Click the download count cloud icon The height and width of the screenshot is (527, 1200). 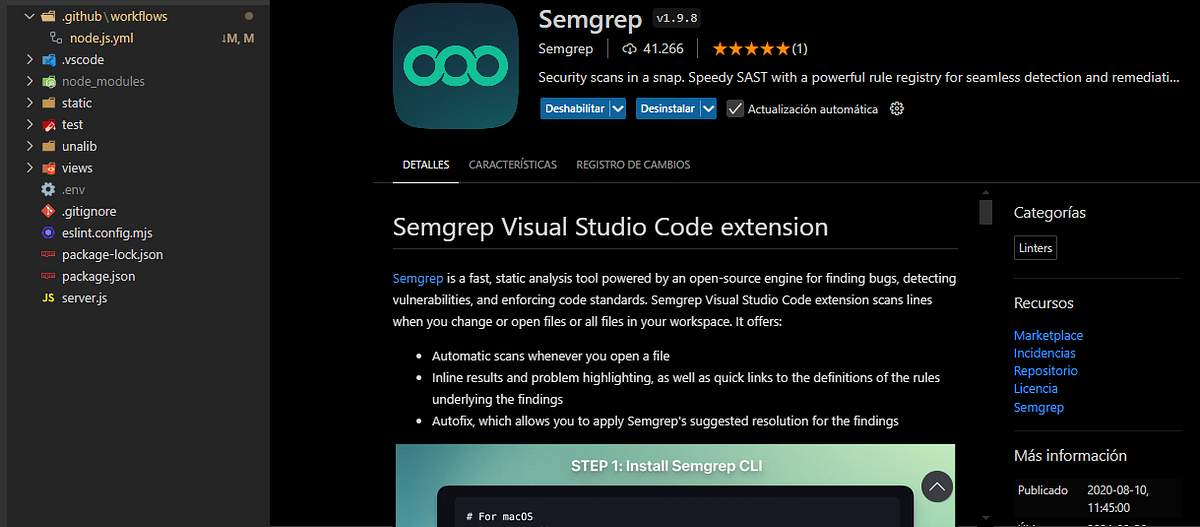click(629, 48)
